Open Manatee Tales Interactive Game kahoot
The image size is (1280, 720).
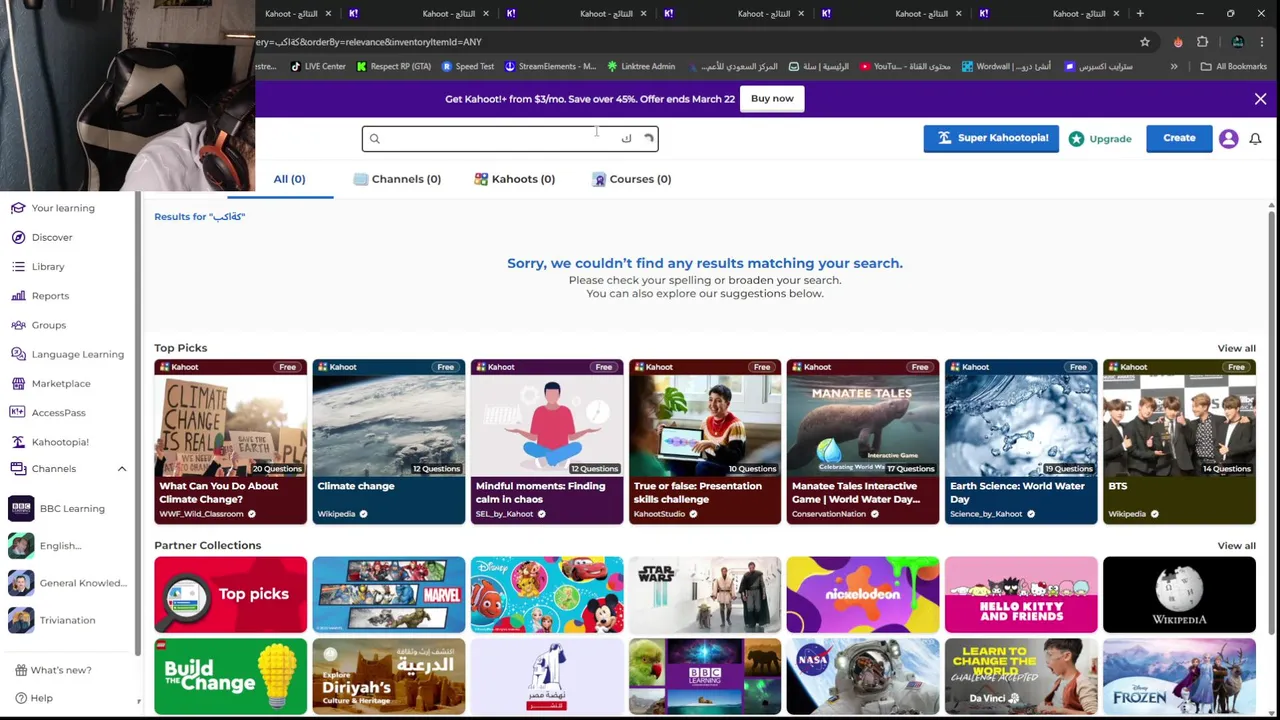click(862, 441)
